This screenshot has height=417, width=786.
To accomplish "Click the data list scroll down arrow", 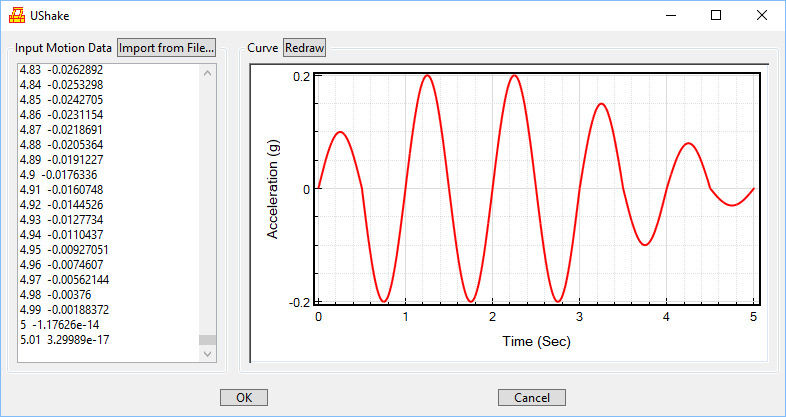I will click(208, 354).
